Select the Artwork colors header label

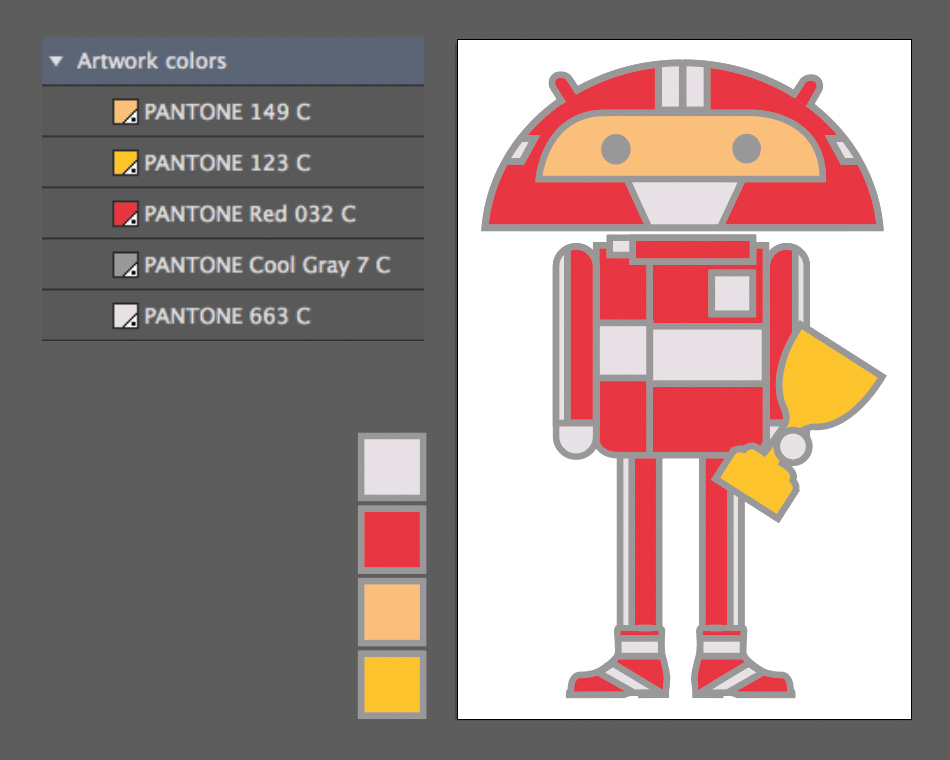click(152, 61)
